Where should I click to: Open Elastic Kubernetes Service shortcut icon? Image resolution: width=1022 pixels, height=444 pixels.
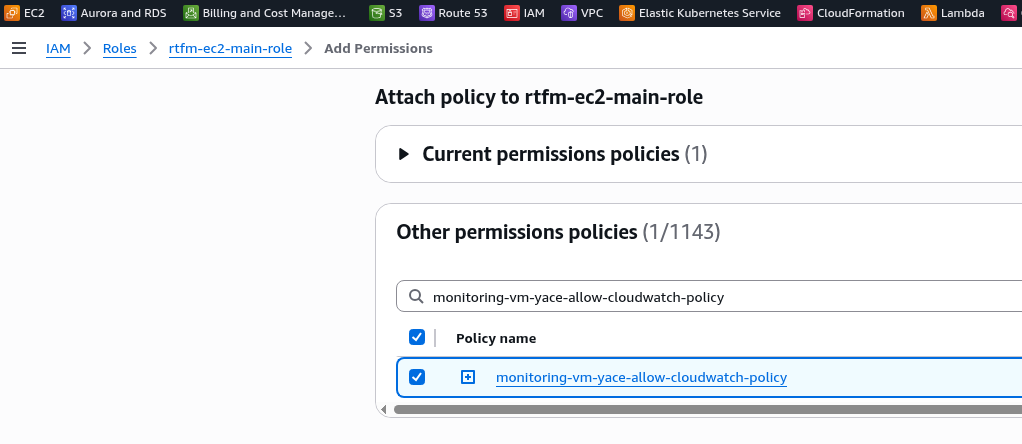tap(627, 13)
